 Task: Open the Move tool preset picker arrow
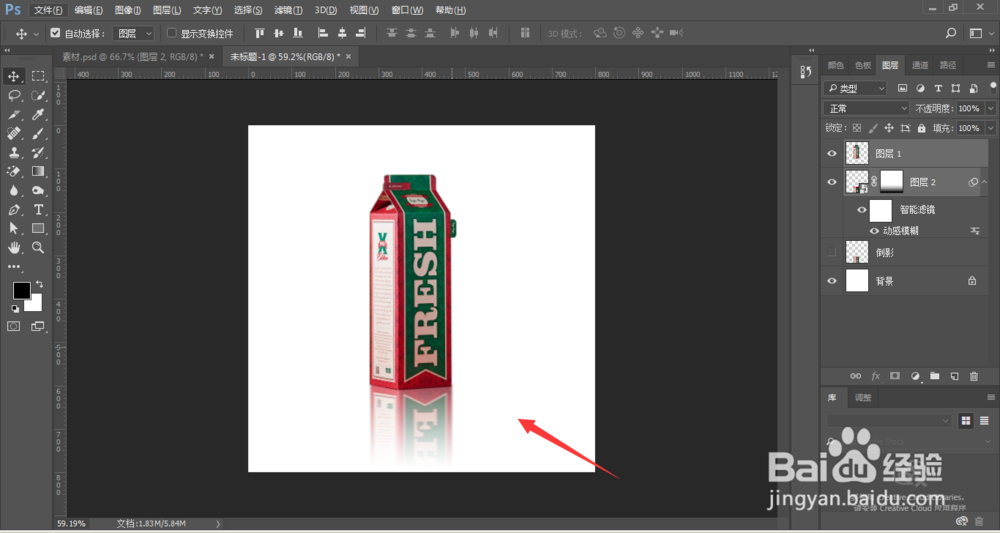coord(36,34)
